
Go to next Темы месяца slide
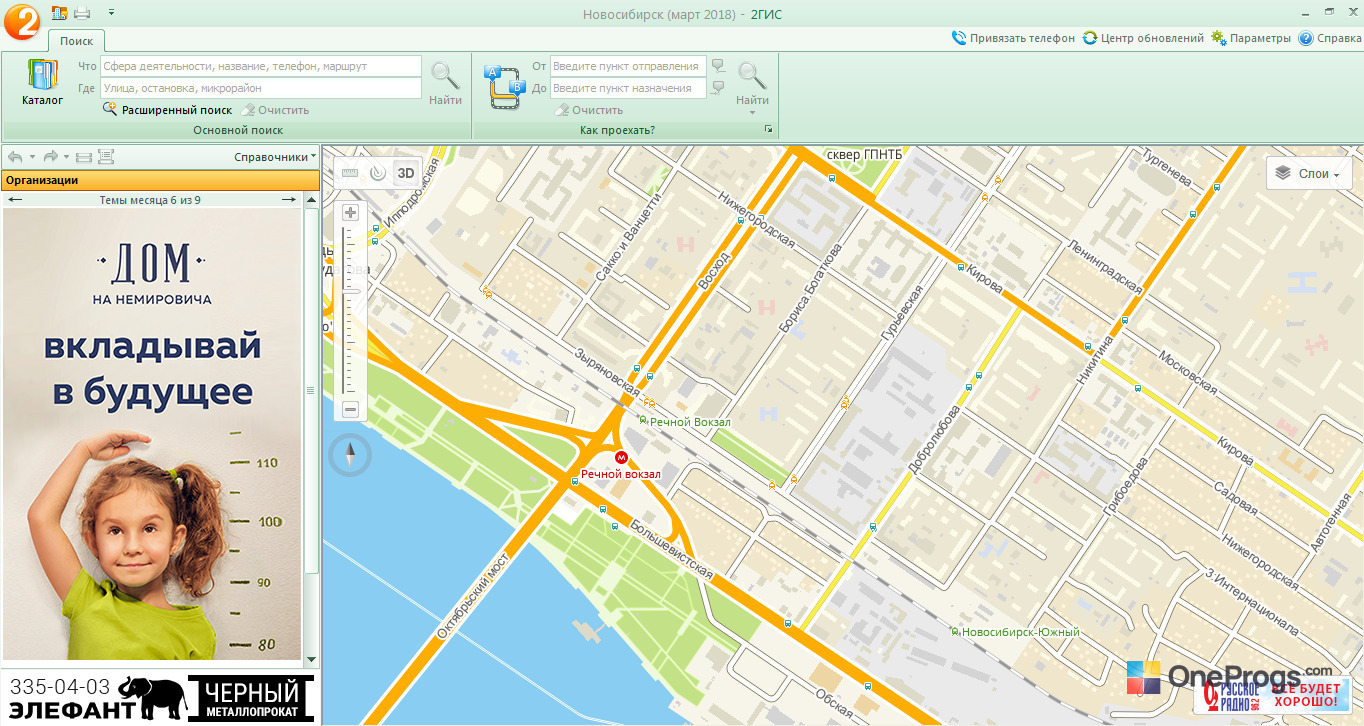pyautogui.click(x=288, y=200)
